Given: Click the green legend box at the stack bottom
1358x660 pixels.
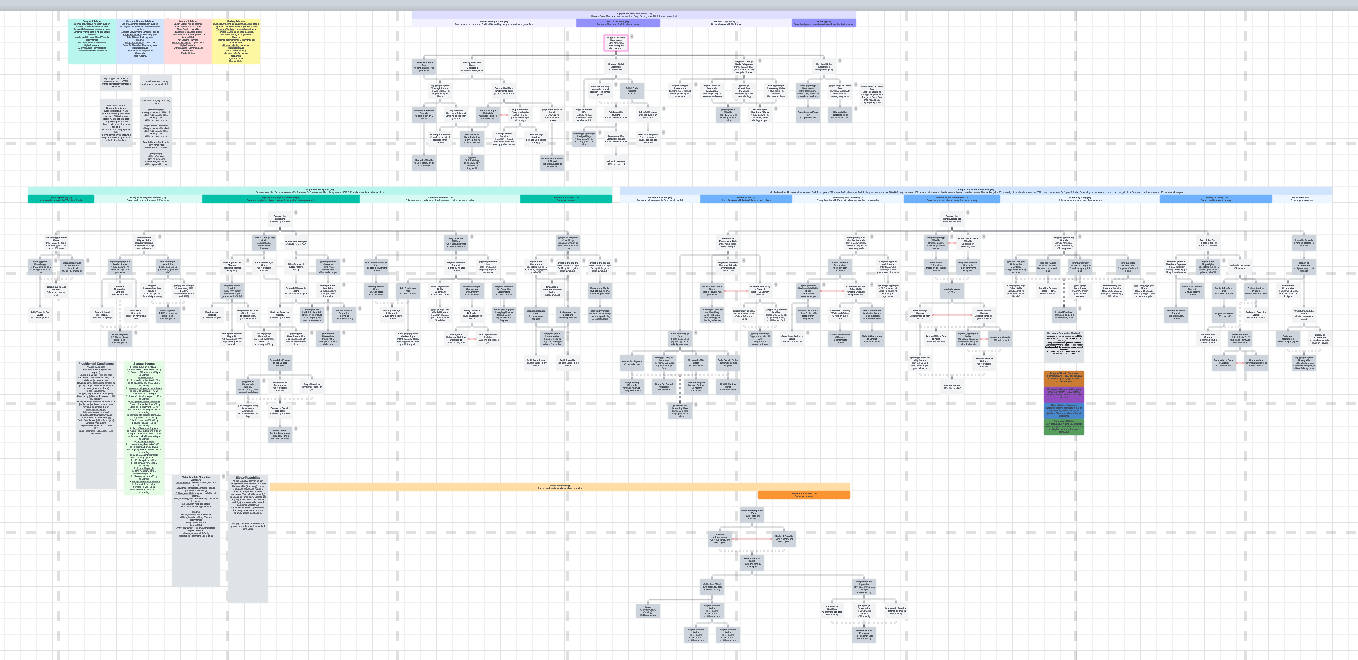Looking at the screenshot, I should click(1064, 427).
